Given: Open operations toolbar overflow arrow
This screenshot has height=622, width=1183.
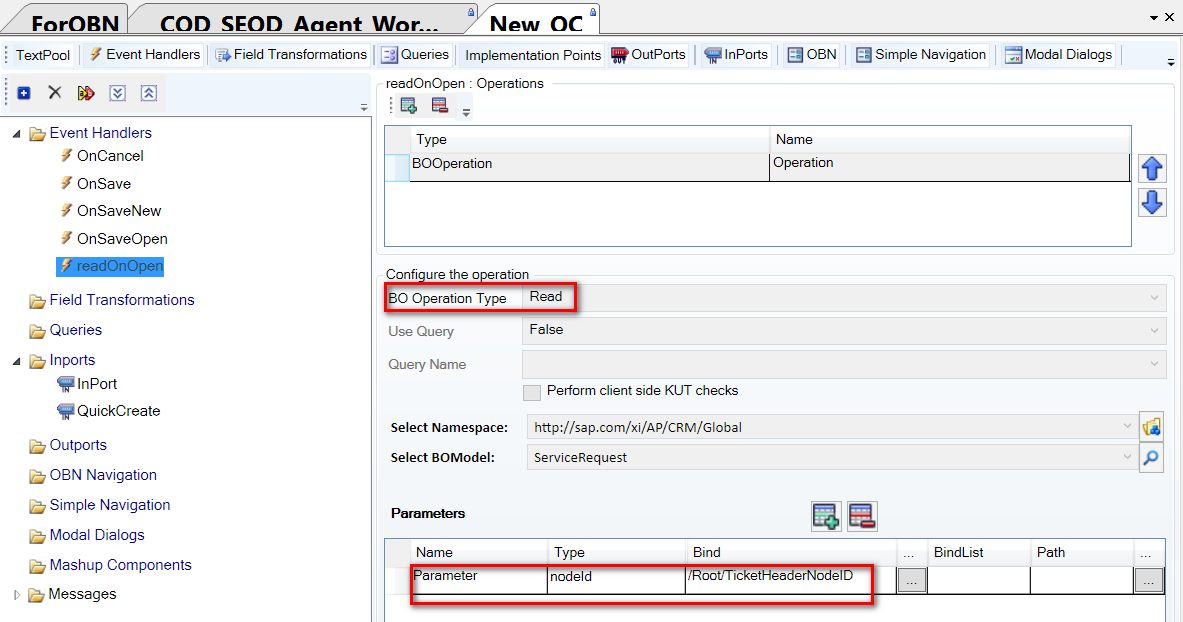Looking at the screenshot, I should click(466, 112).
